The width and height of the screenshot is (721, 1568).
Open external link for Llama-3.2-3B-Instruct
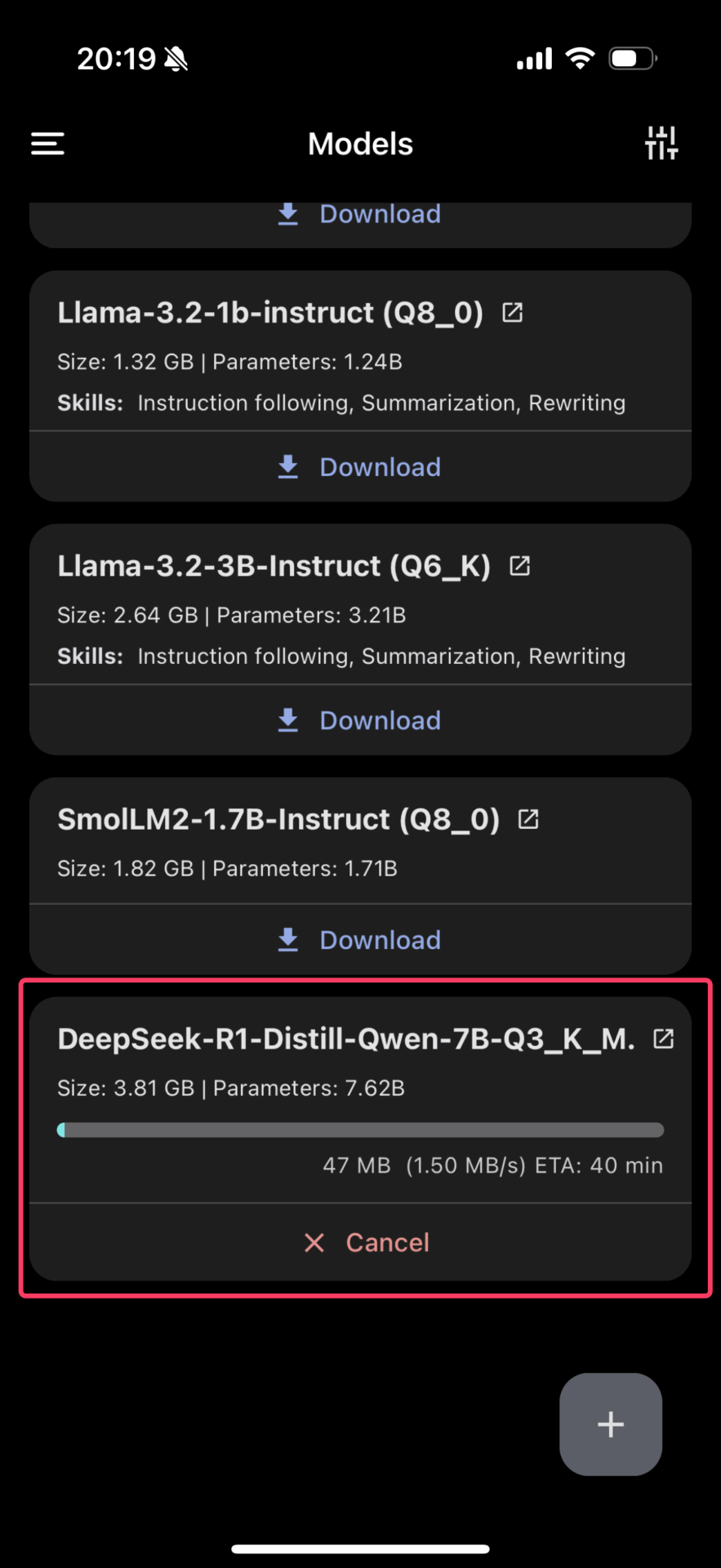click(x=519, y=566)
